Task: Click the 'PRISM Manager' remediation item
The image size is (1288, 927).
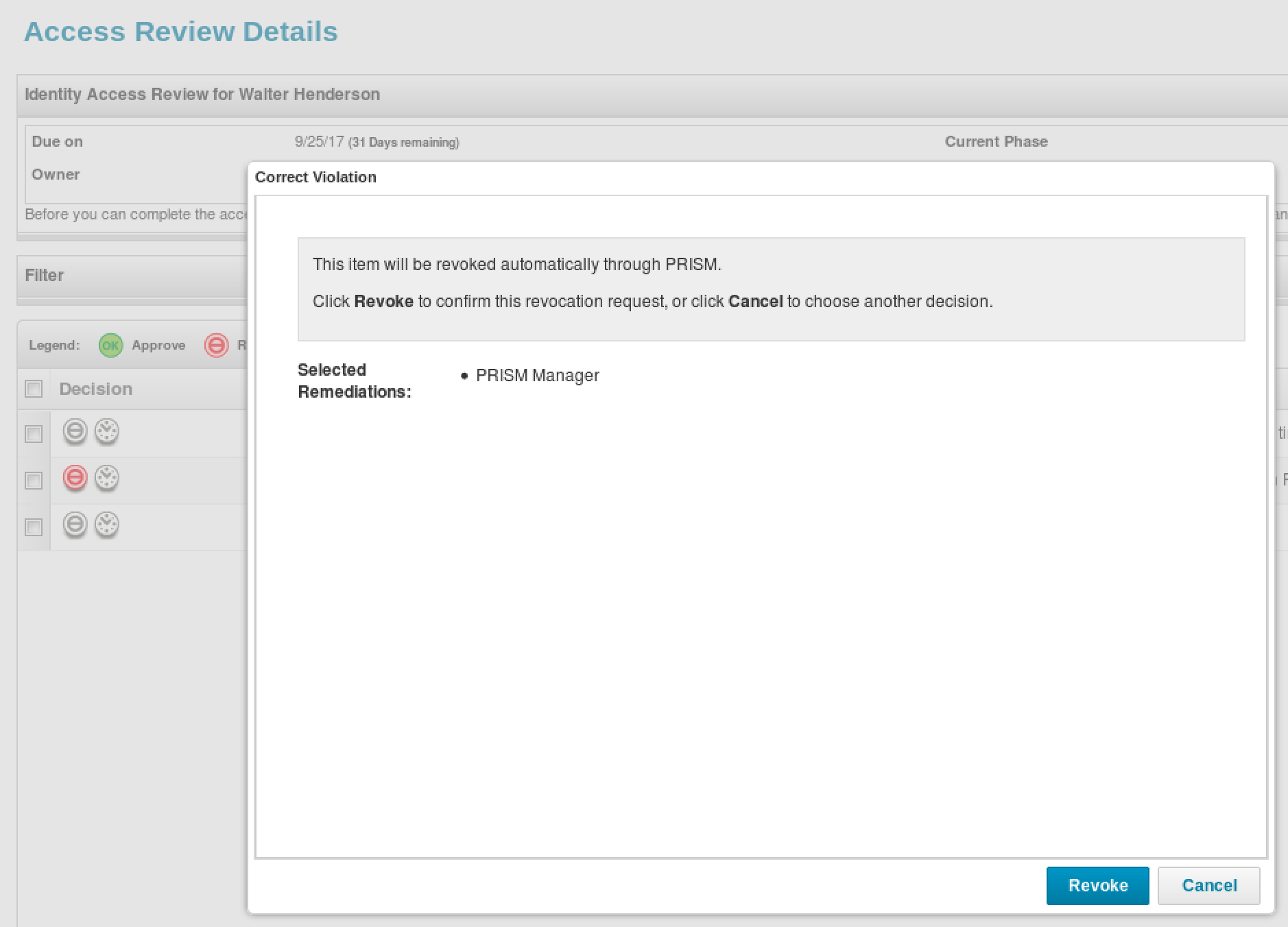Action: coord(537,376)
